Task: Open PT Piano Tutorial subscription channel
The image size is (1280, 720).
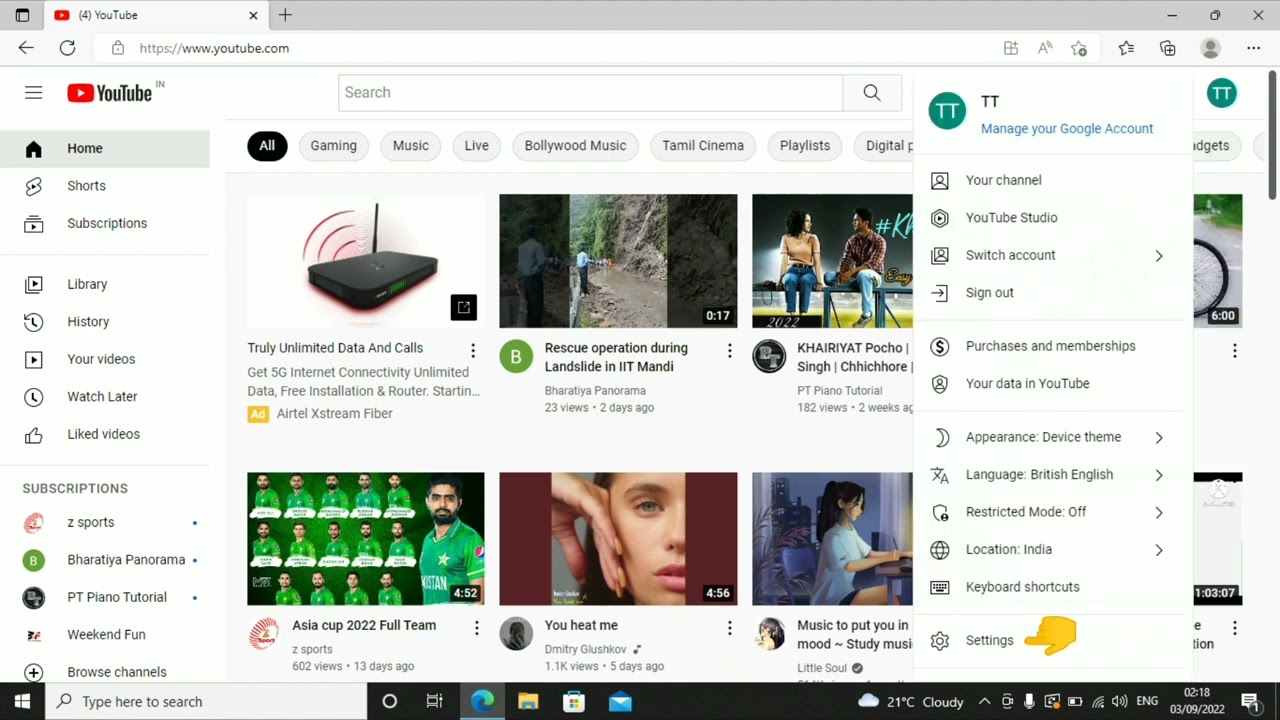Action: (x=105, y=597)
